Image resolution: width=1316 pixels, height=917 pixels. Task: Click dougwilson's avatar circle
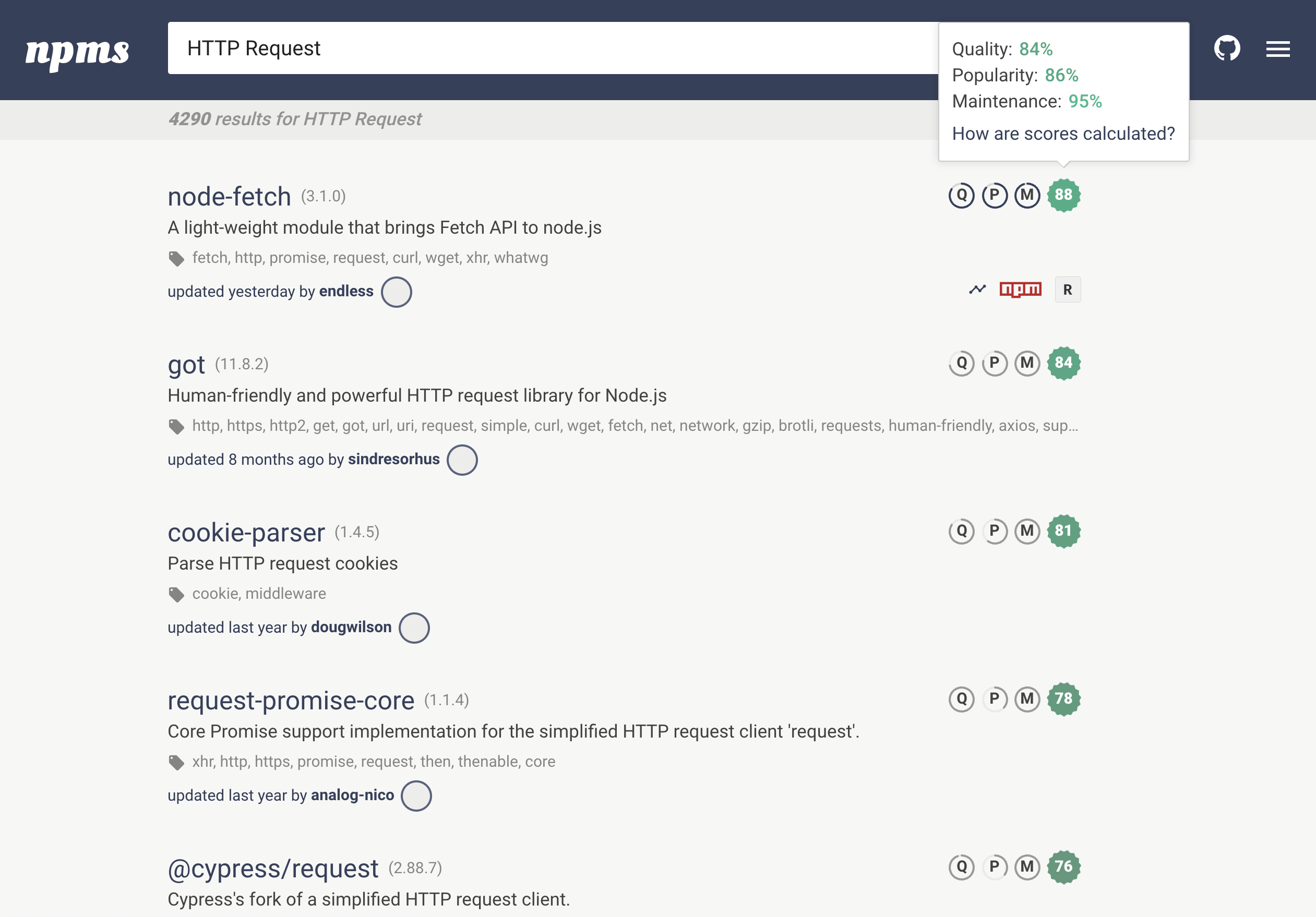tap(414, 628)
